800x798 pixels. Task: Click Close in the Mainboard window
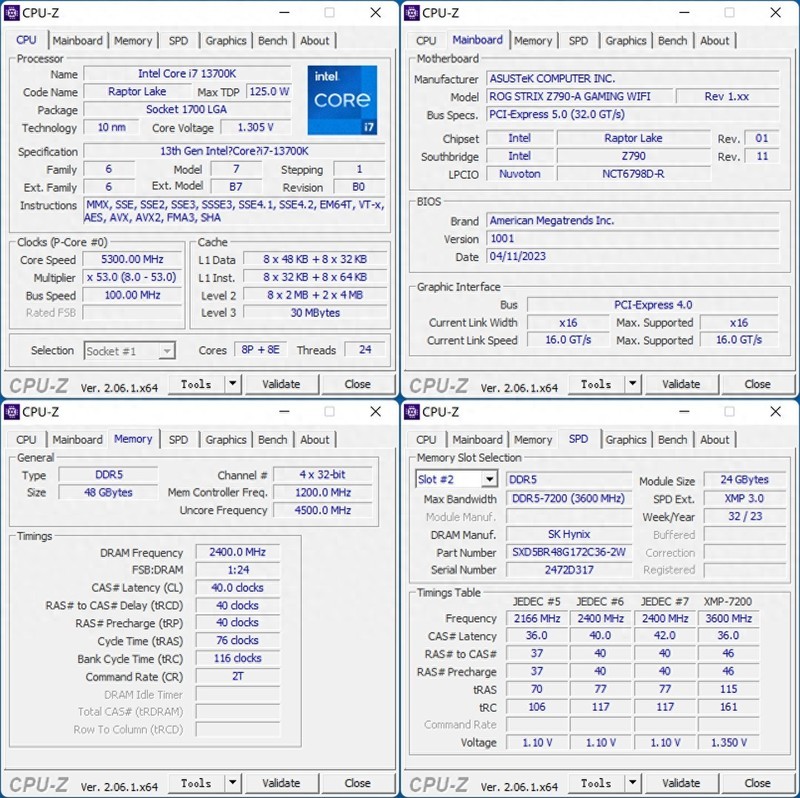pyautogui.click(x=758, y=383)
